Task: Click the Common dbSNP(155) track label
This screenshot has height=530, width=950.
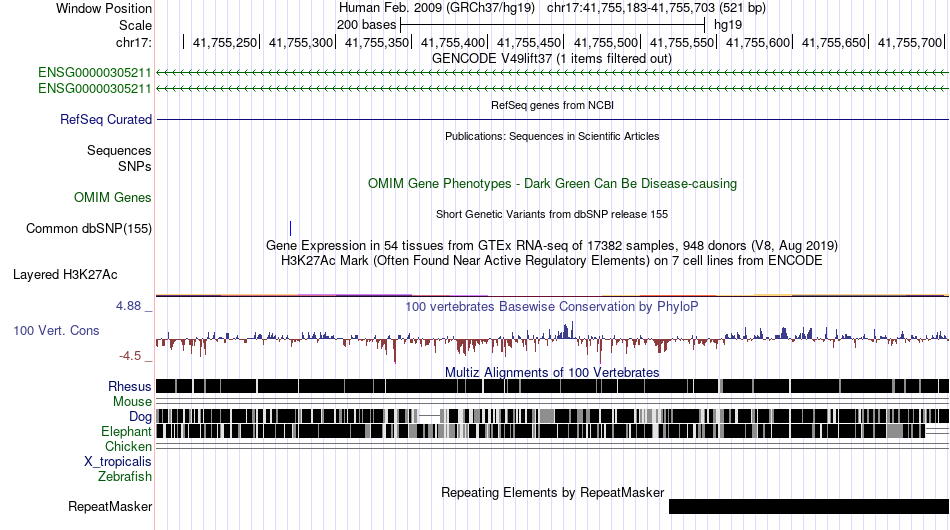Action: (88, 228)
